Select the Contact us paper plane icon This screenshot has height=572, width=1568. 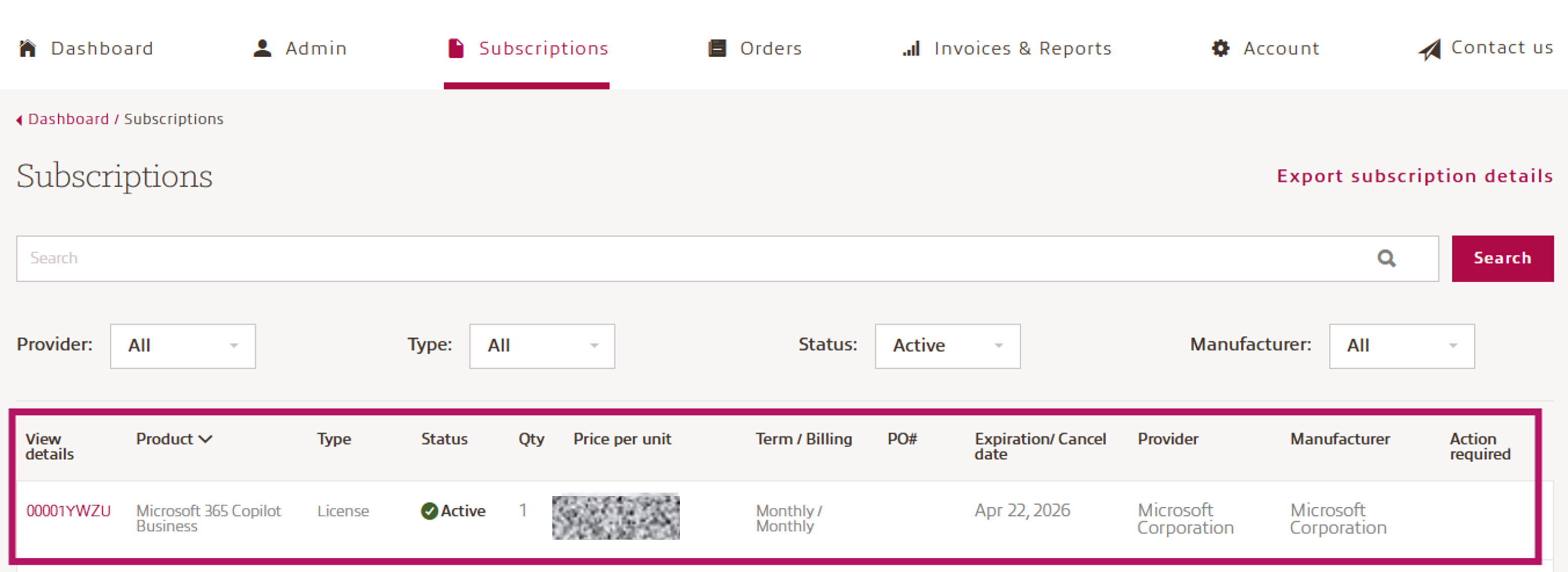point(1430,49)
